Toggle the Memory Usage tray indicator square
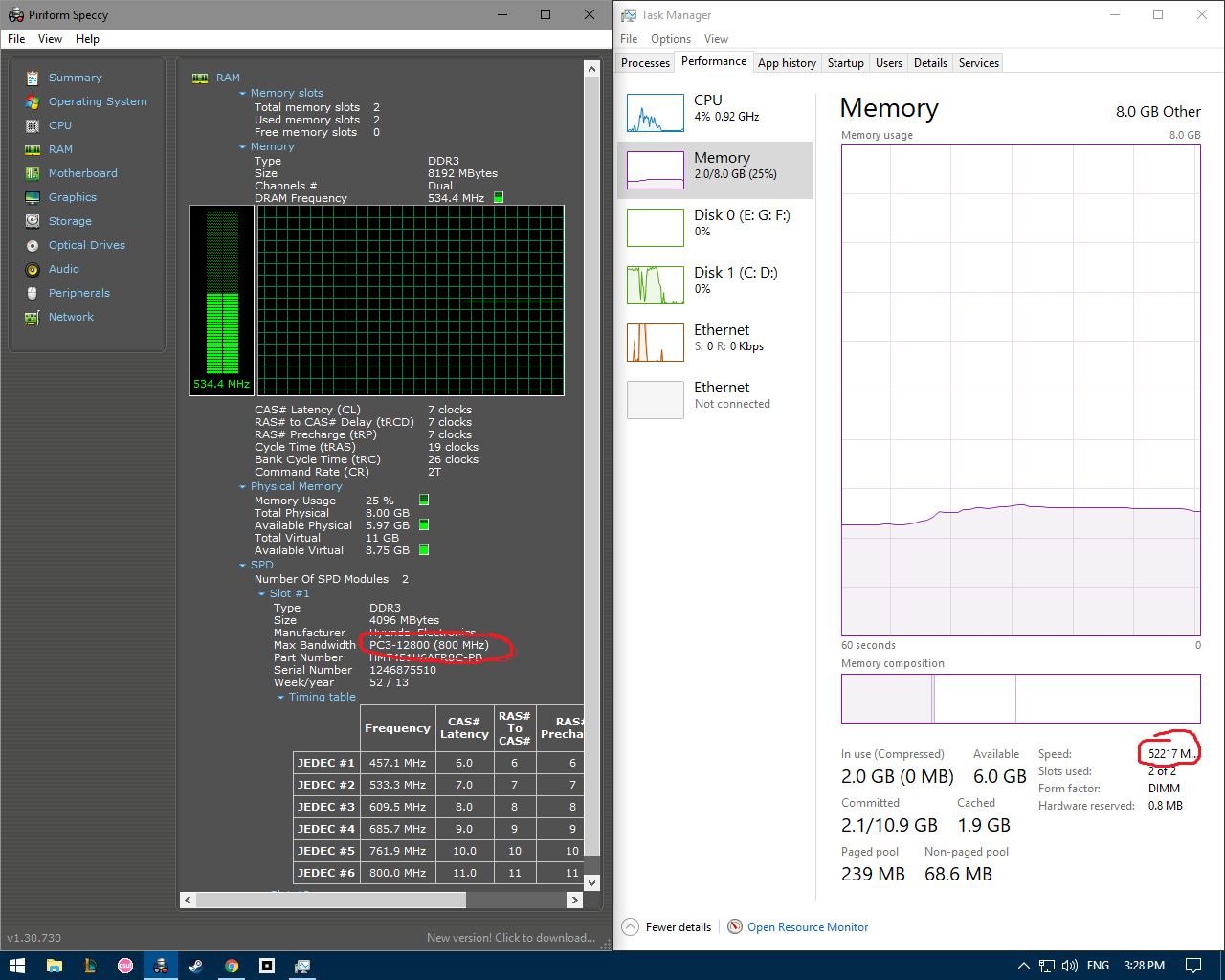 424,500
